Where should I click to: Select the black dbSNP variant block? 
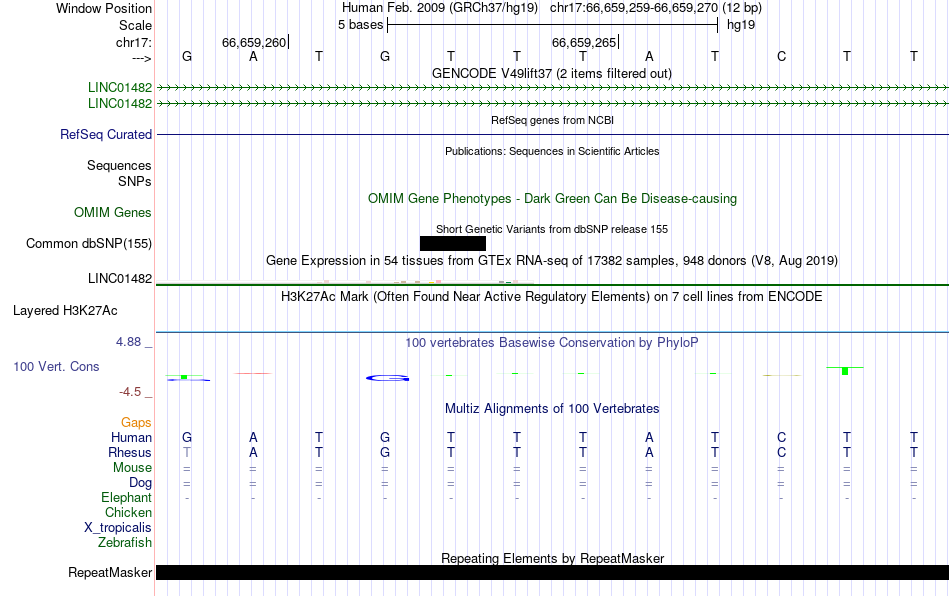click(453, 243)
